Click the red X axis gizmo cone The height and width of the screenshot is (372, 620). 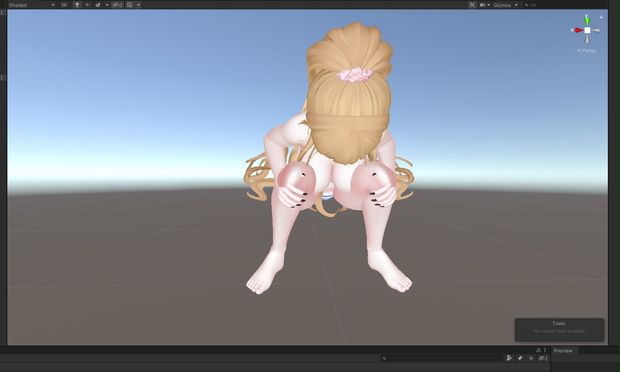[578, 30]
